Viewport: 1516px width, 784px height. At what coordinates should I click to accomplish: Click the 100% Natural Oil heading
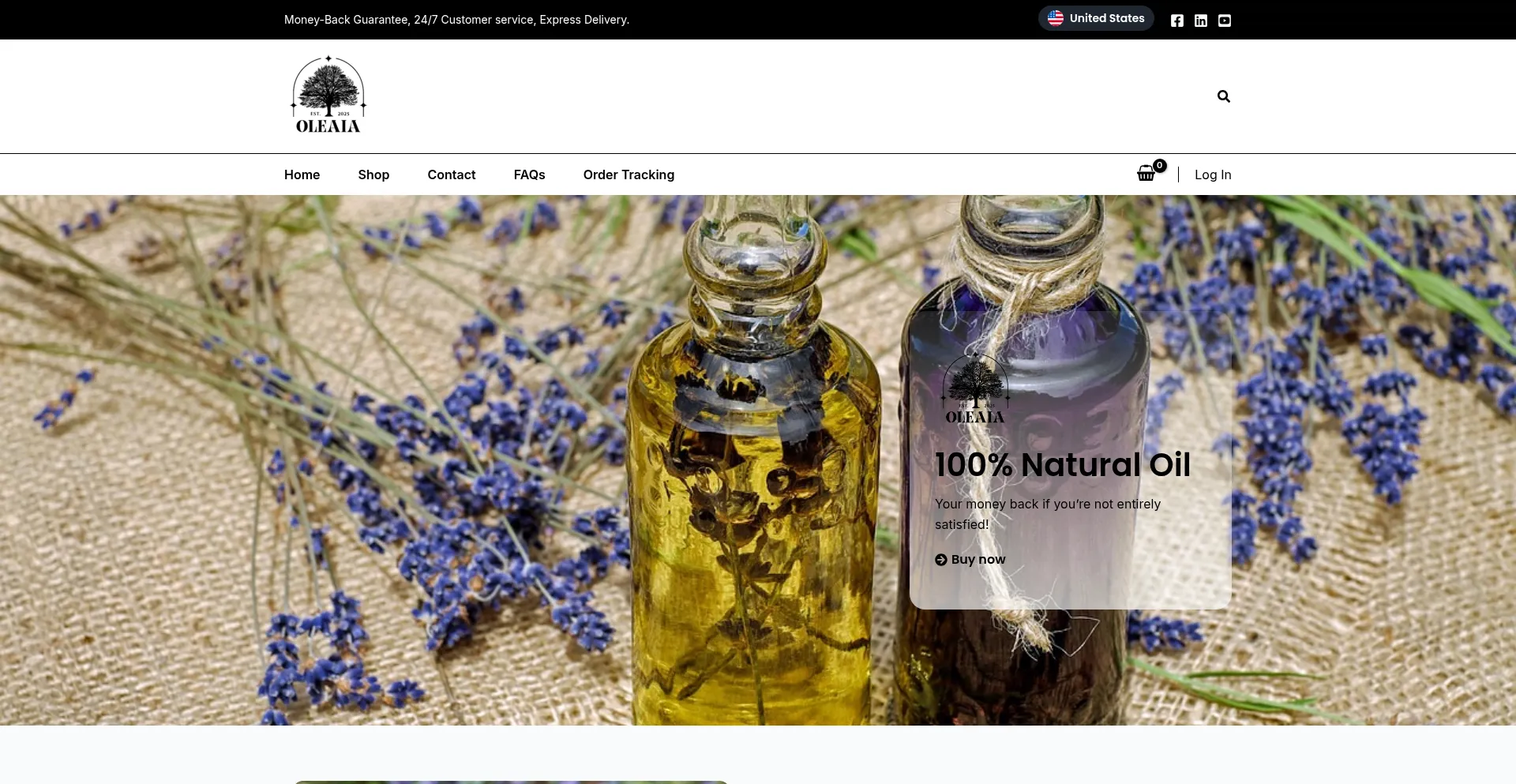tap(1062, 464)
